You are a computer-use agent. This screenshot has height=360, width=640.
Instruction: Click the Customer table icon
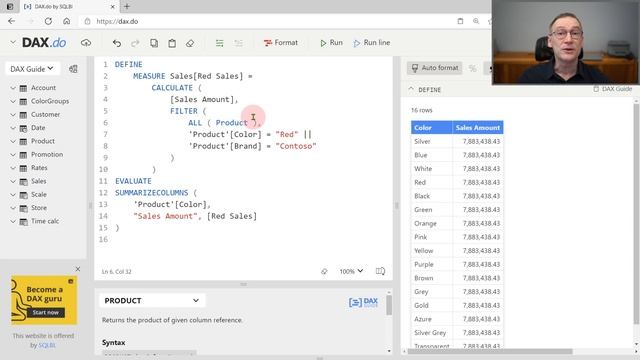[23, 115]
